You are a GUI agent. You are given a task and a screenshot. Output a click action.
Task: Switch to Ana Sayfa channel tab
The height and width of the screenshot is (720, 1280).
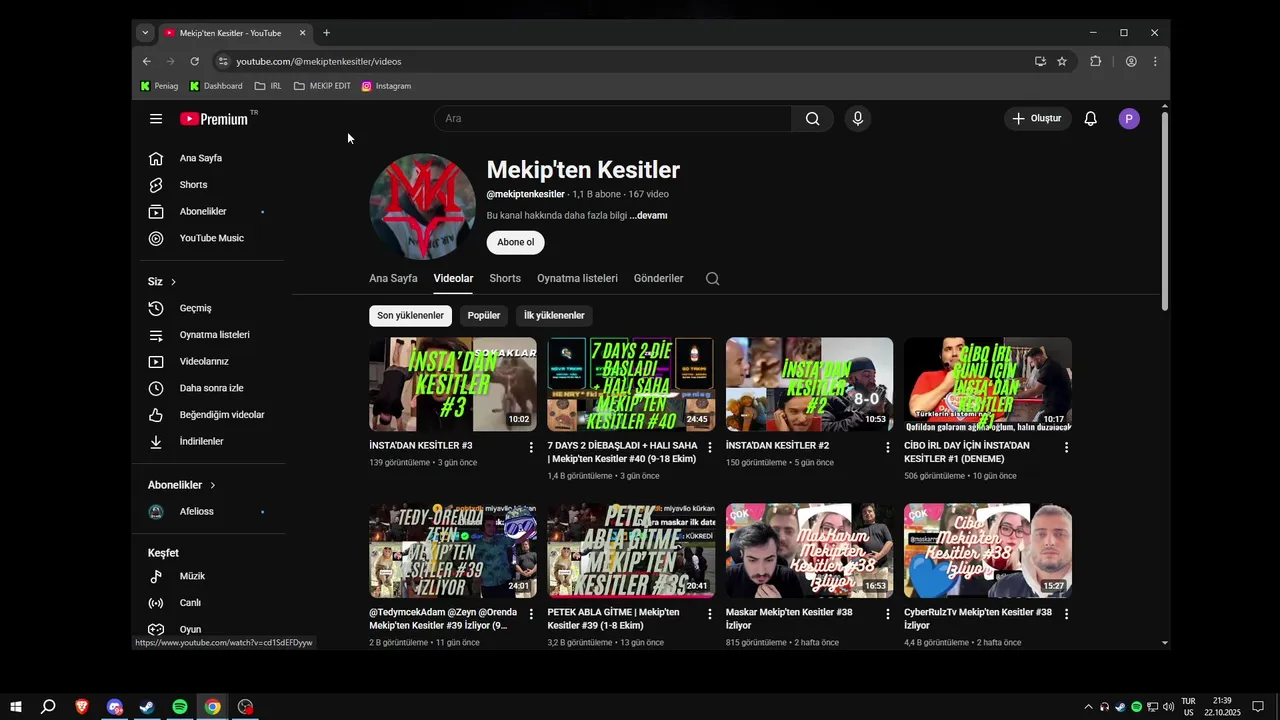393,279
